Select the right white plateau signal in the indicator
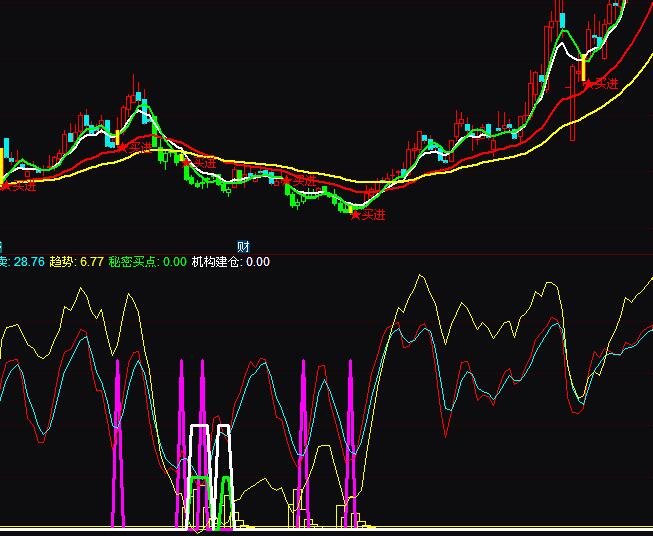653x536 pixels. 224,427
